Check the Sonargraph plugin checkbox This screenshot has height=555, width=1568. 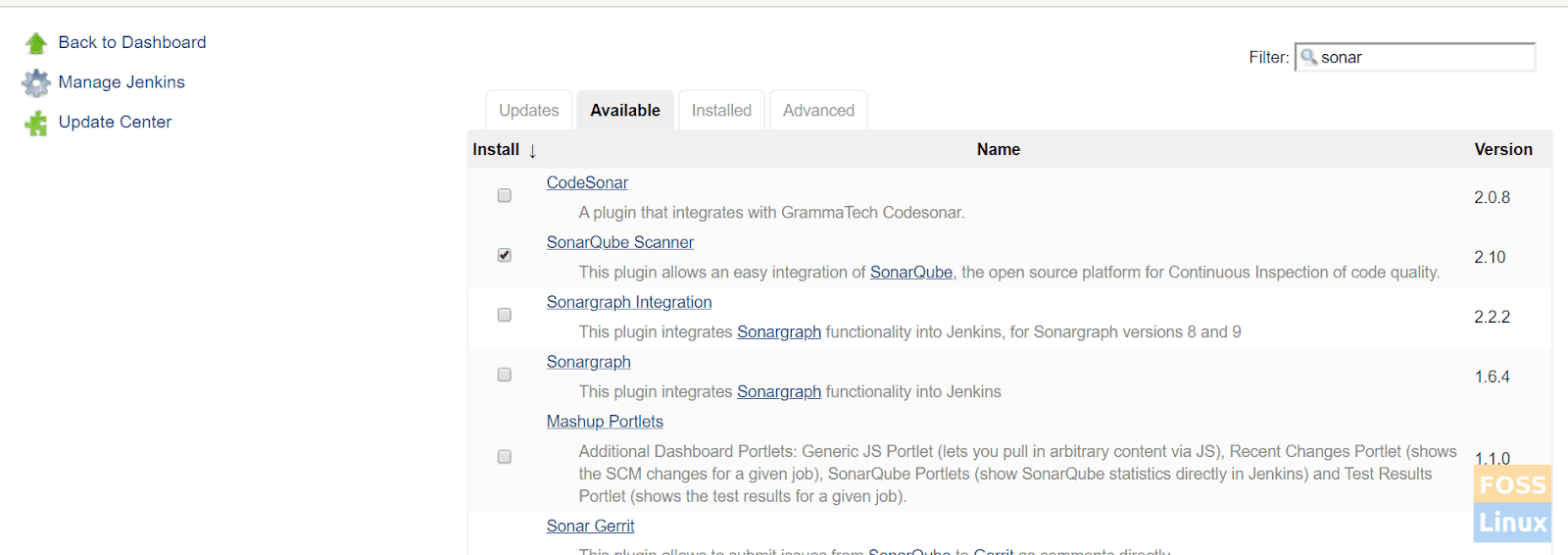[505, 375]
